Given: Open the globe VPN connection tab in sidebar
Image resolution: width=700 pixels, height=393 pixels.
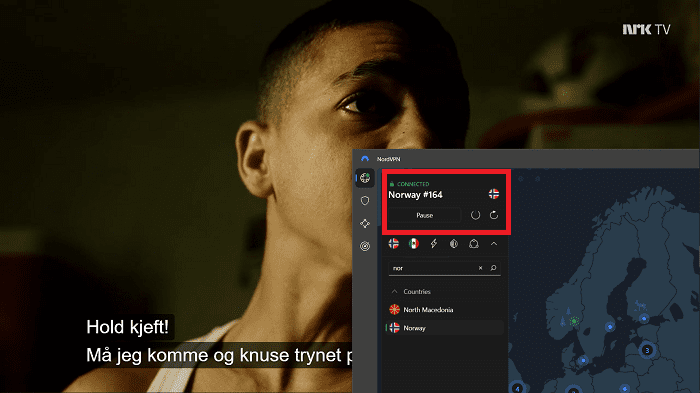Looking at the screenshot, I should click(365, 178).
